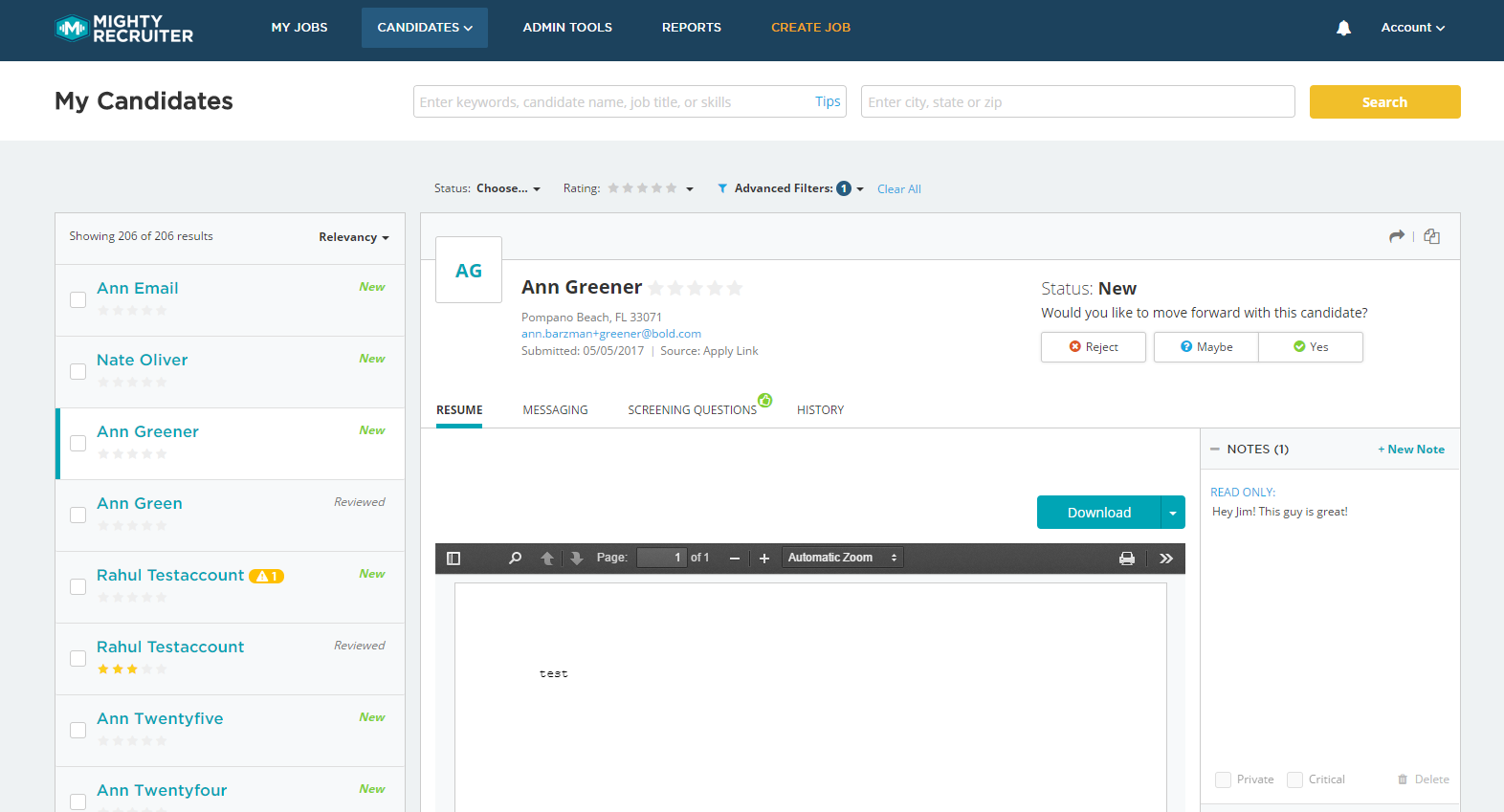Click the Clear All filters link
This screenshot has width=1504, height=812.
pyautogui.click(x=898, y=189)
